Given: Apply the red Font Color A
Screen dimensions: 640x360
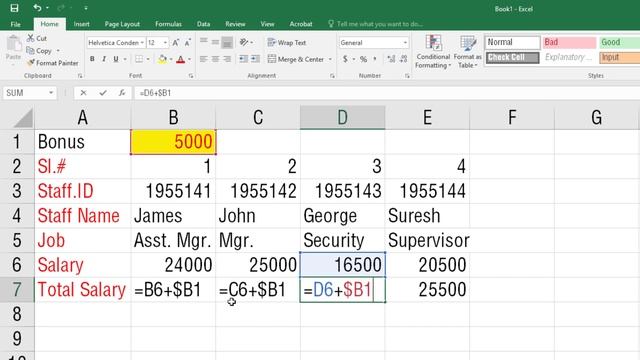Looking at the screenshot, I should 180,59.
